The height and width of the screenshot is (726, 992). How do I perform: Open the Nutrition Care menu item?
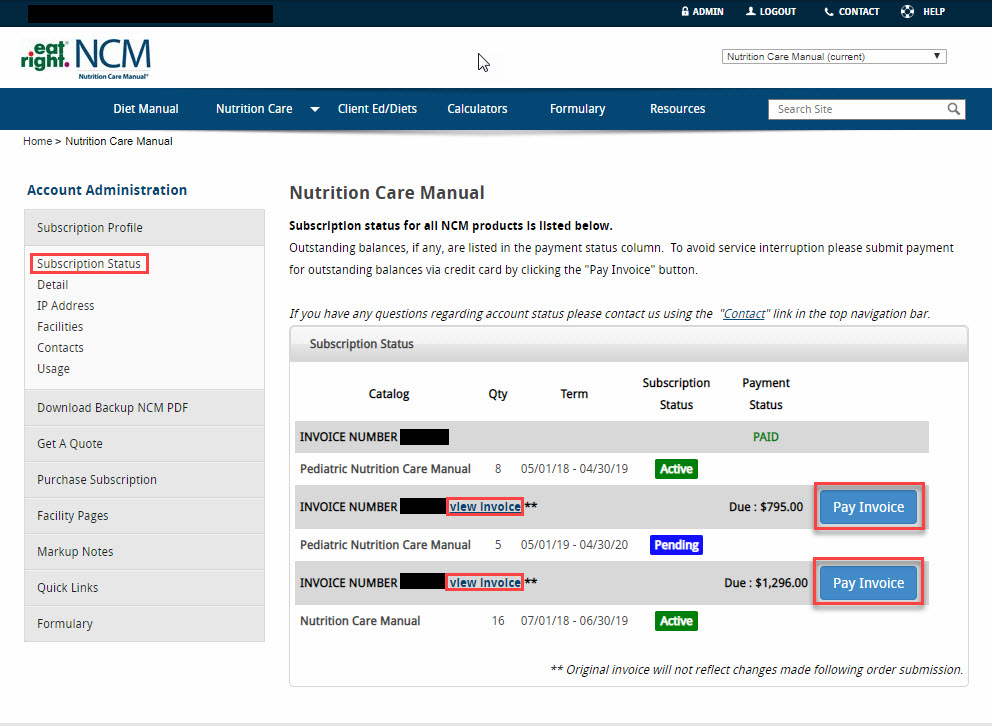[254, 109]
